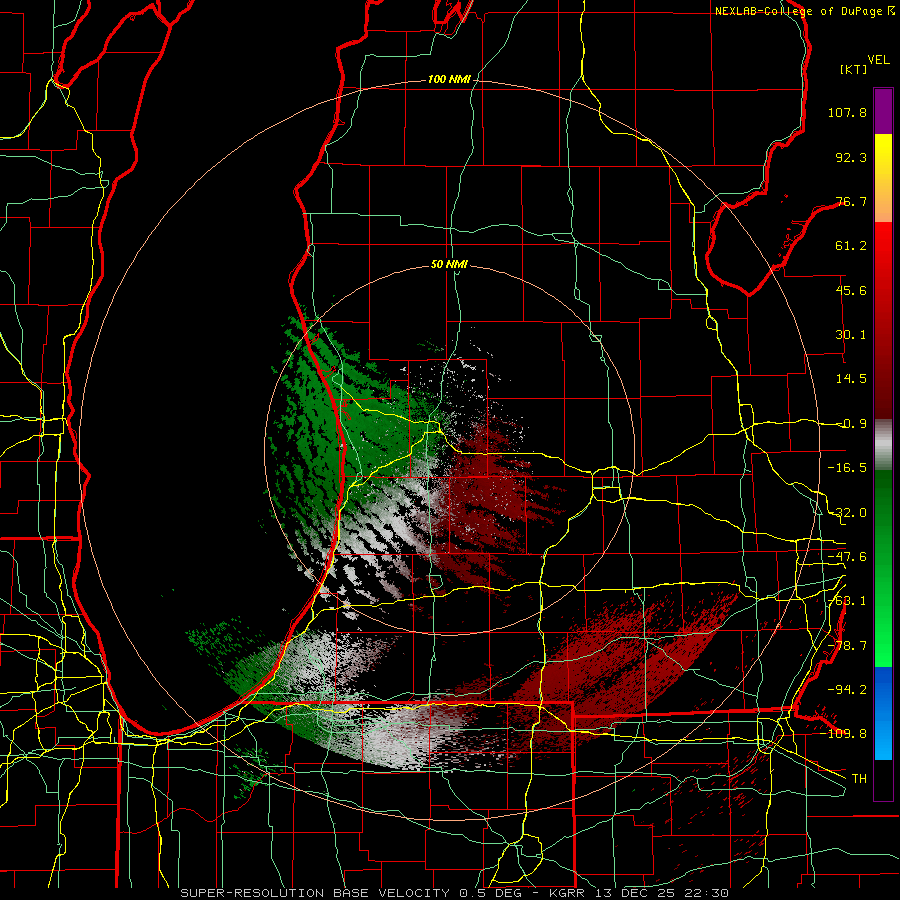Click the -0.9 velocity scale value
Screen dimensions: 900x900
click(851, 424)
